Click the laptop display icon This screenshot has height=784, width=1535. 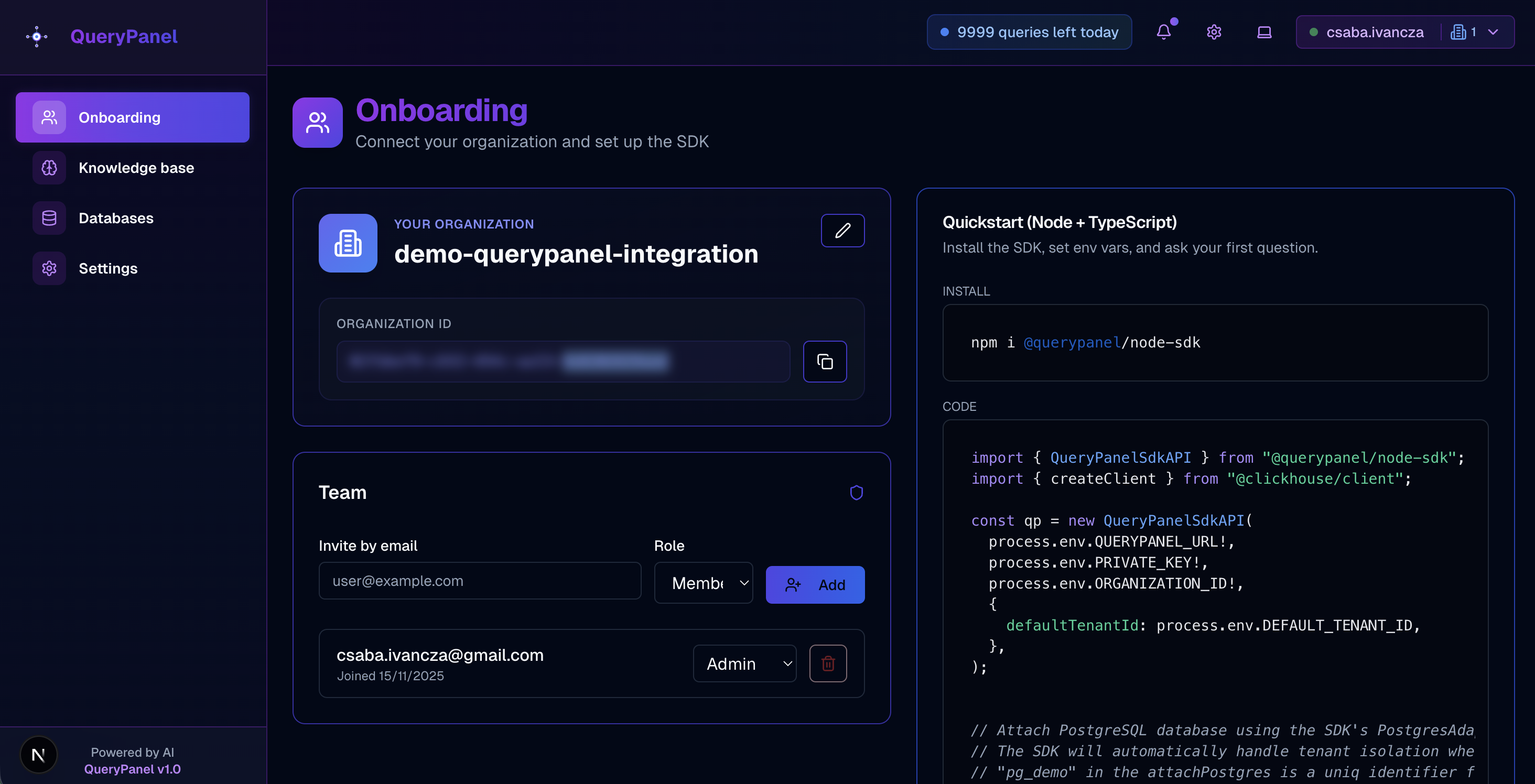click(x=1264, y=32)
